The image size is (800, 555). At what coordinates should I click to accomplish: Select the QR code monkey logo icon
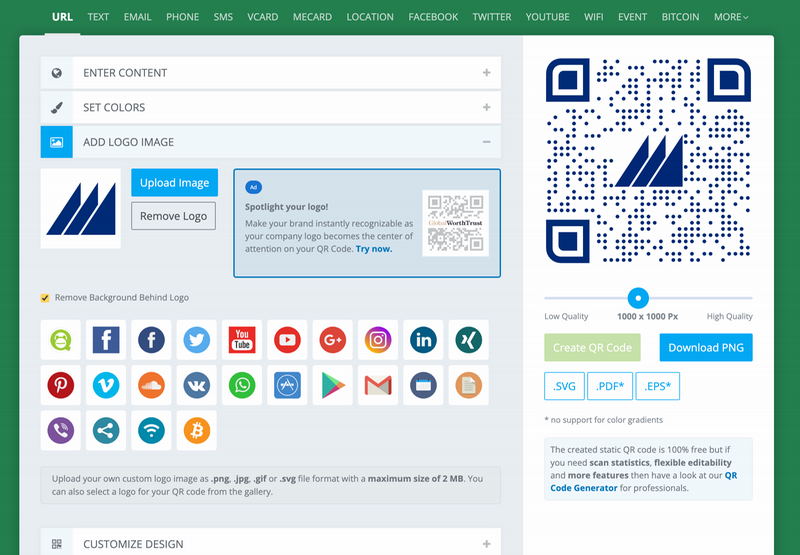point(61,340)
